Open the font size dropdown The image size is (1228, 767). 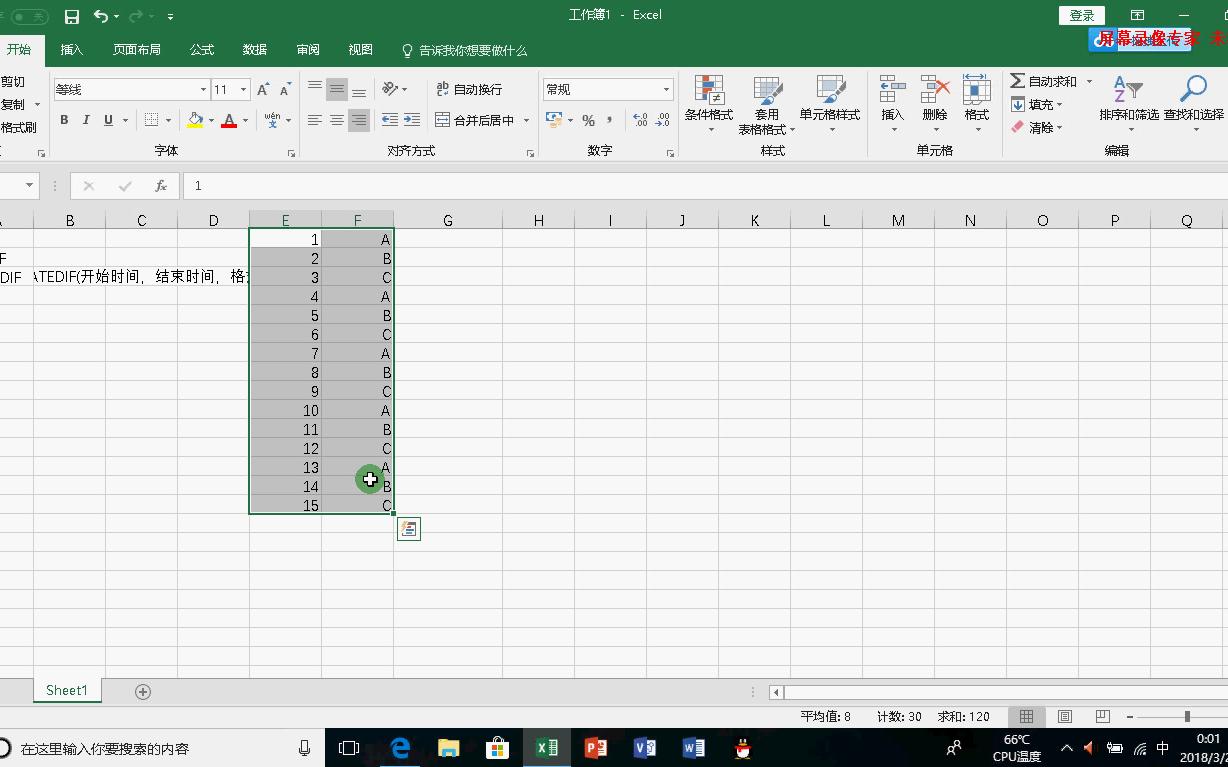tap(242, 89)
